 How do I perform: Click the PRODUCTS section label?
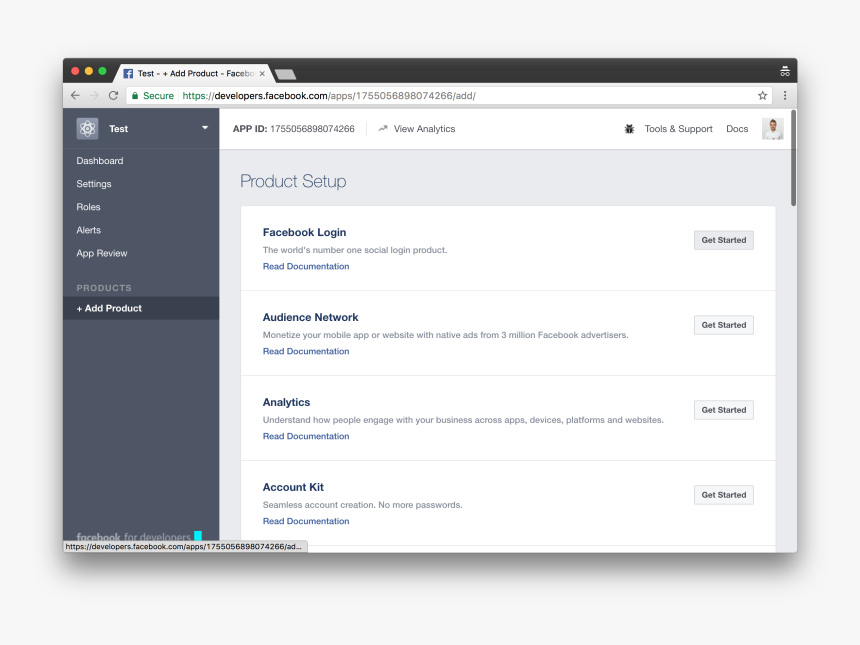[x=104, y=288]
